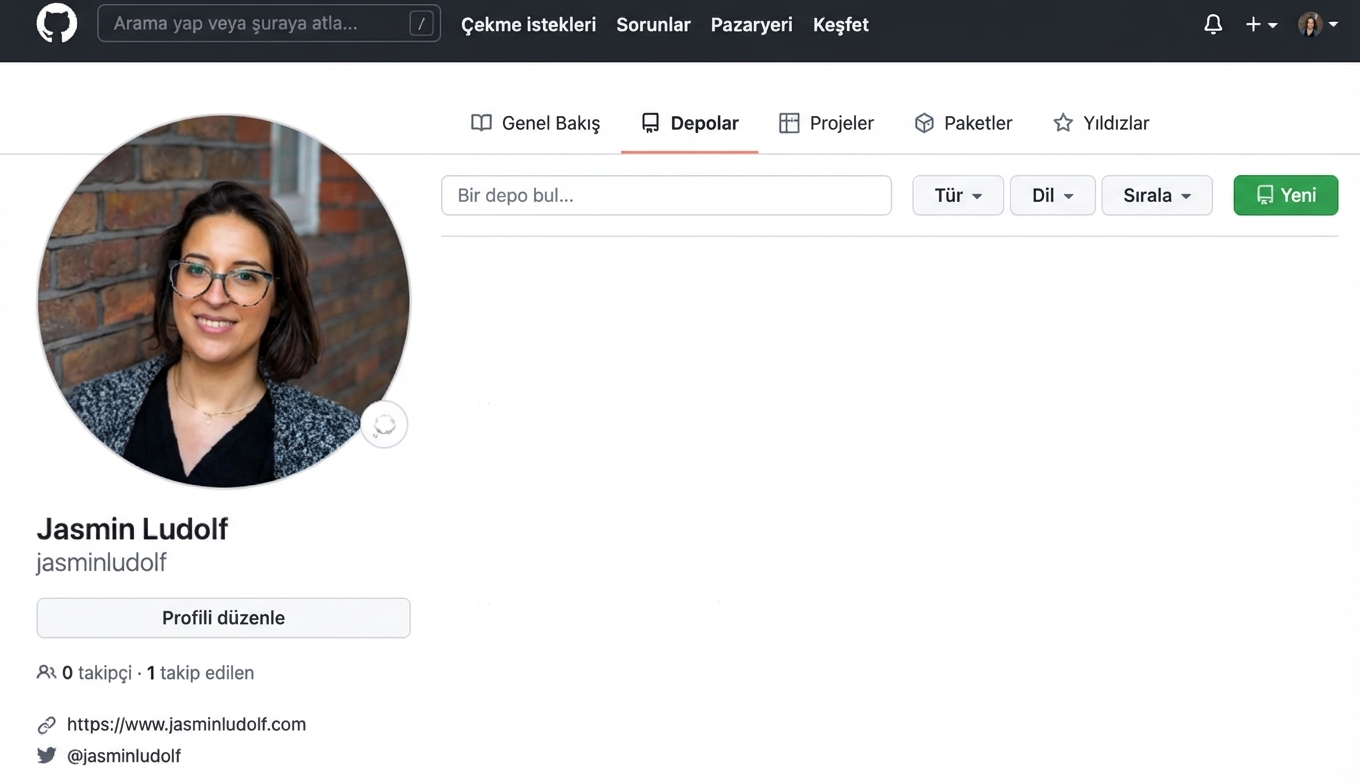
Task: Click the Profili düzenle button
Action: (223, 618)
